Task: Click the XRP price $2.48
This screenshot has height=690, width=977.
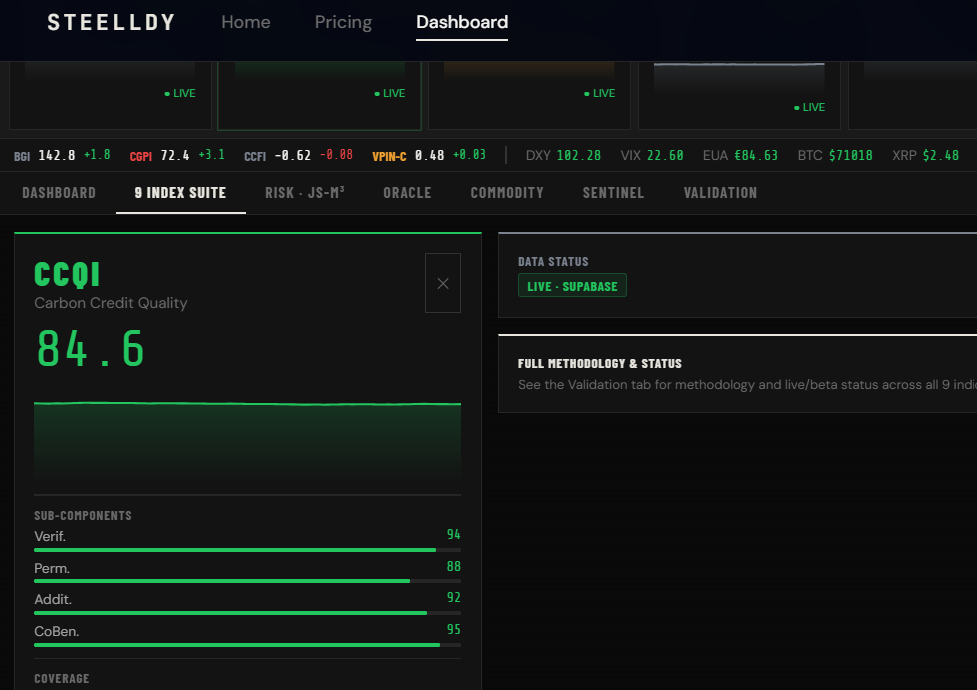Action: (x=941, y=155)
